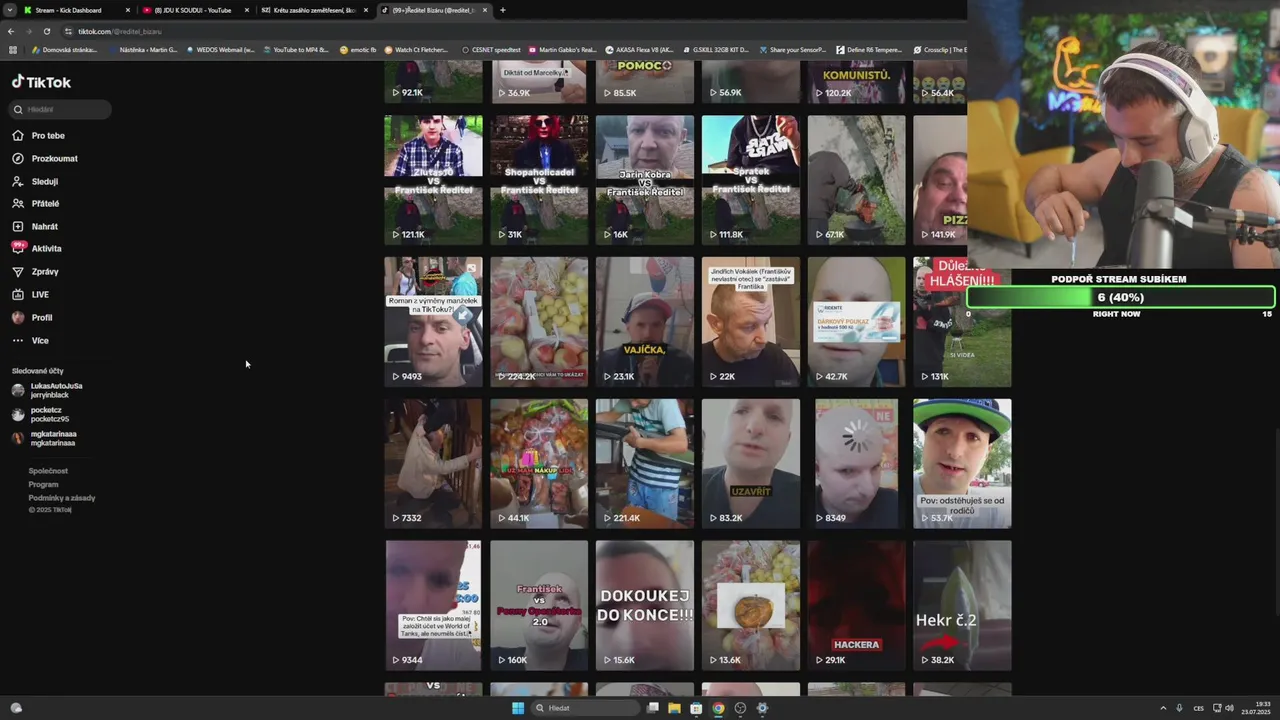The height and width of the screenshot is (720, 1280).
Task: Open video Roman z výměny manželek
Action: coord(433,322)
